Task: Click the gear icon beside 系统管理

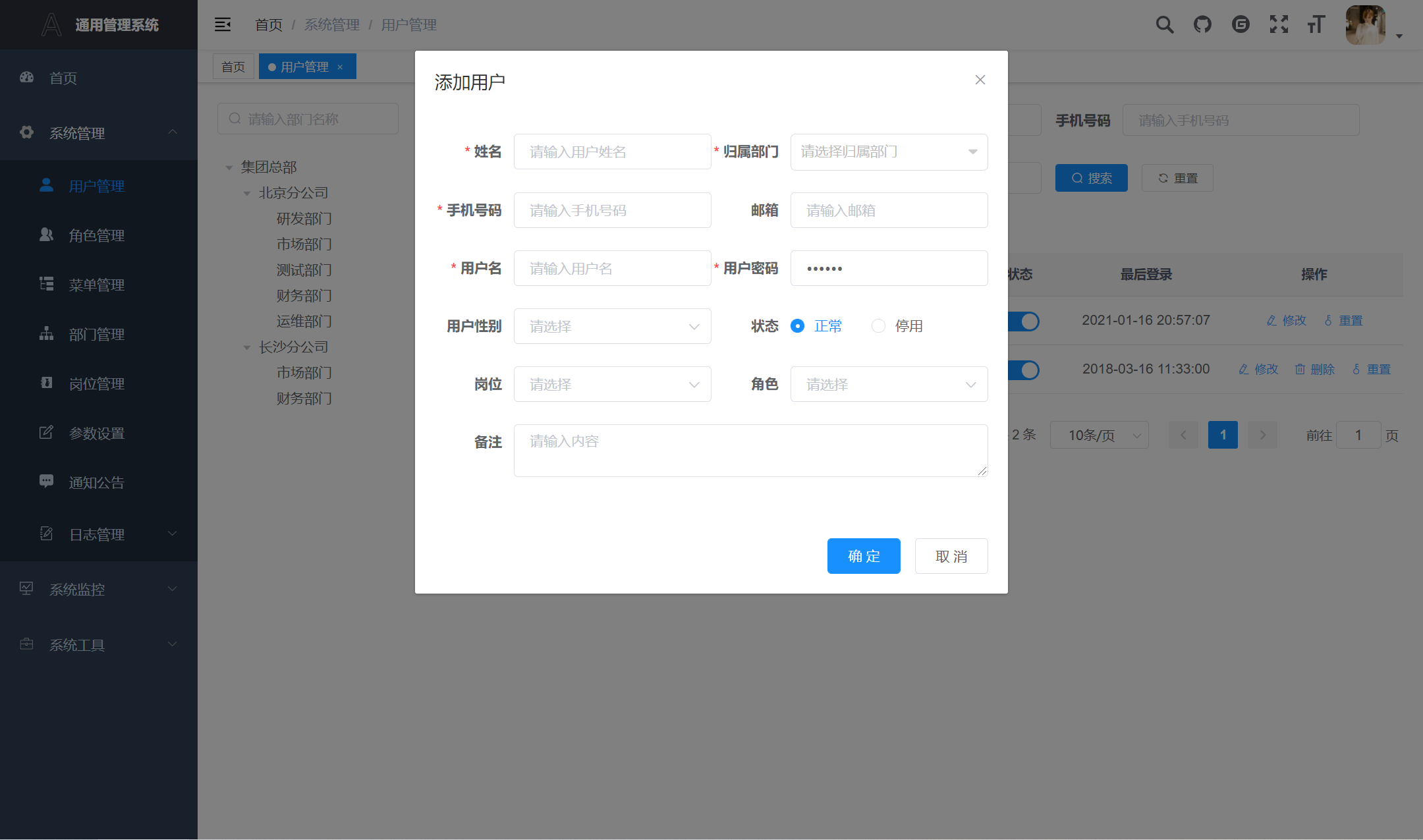Action: (x=27, y=132)
